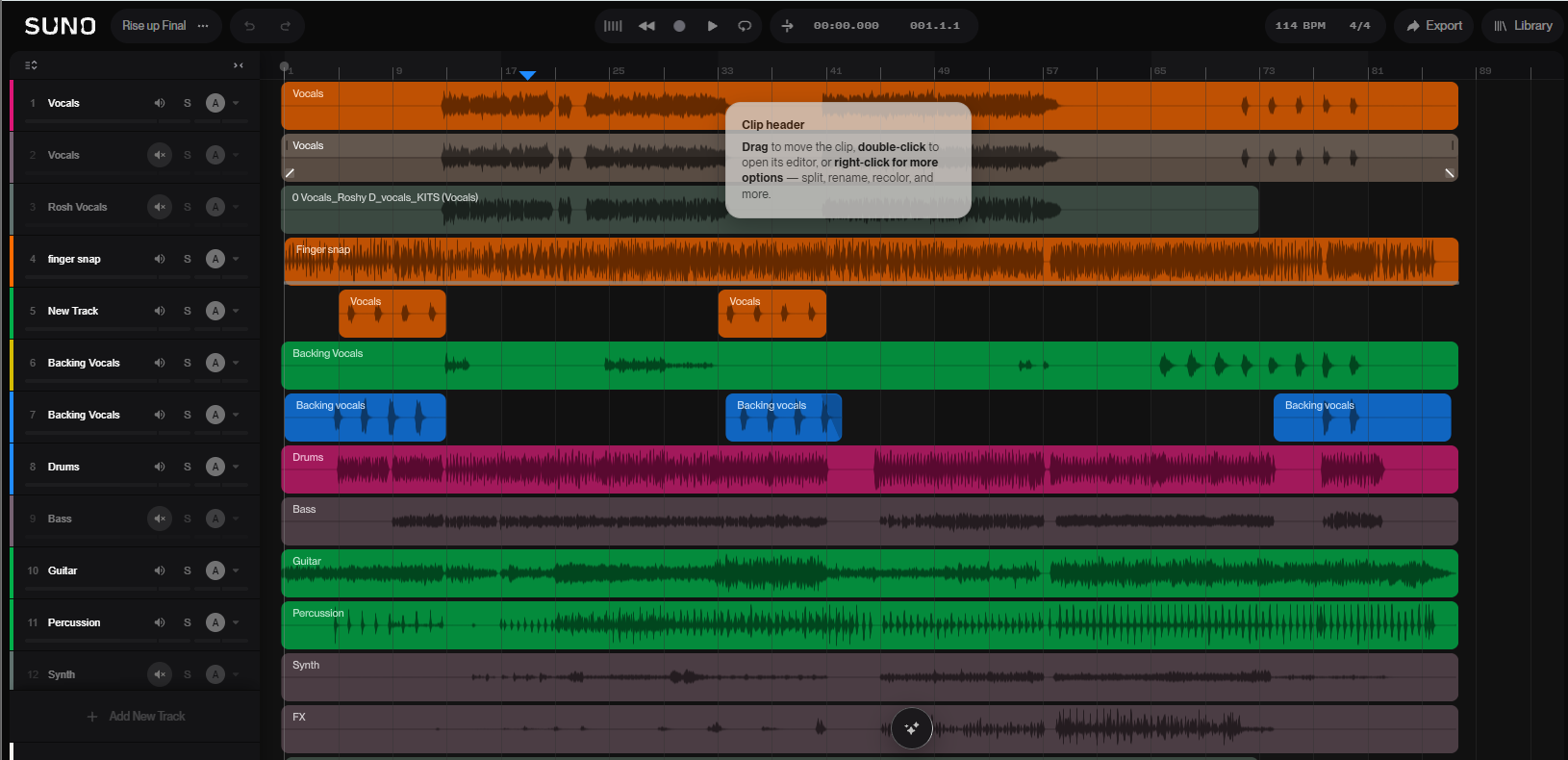
Task: Click the pink color strip of track 1 Vocals
Action: (12, 105)
